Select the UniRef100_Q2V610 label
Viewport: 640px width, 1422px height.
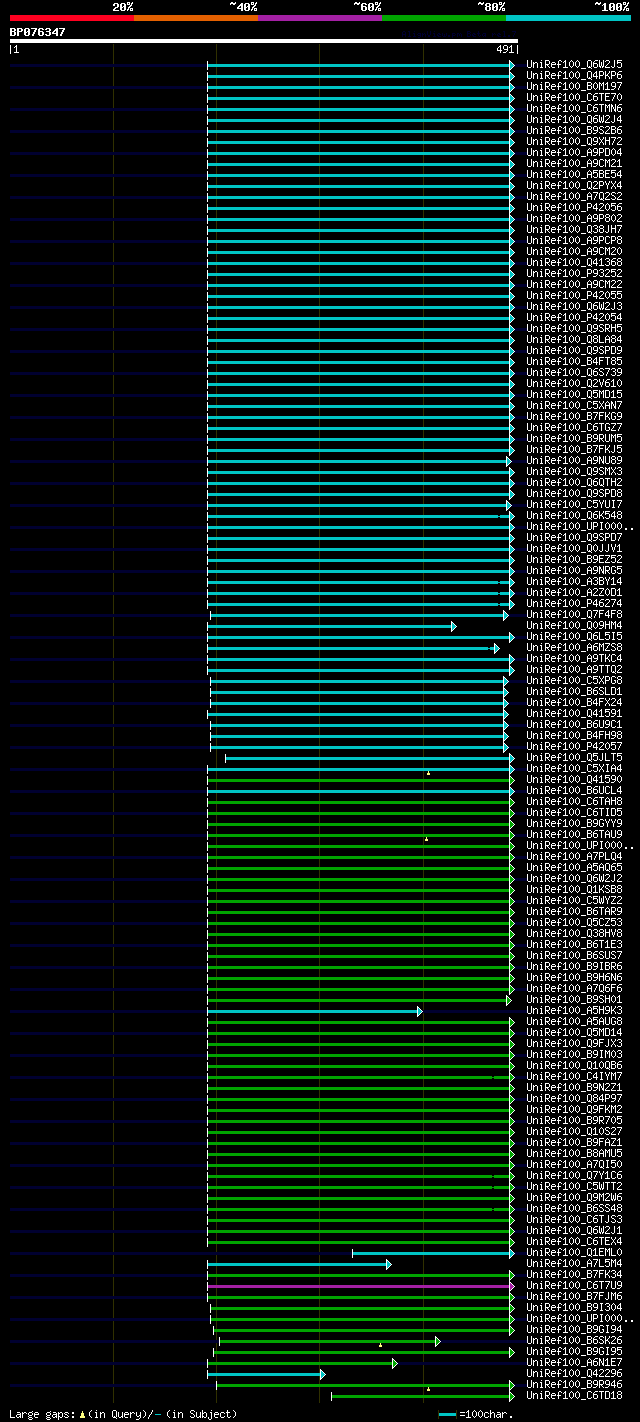[x=574, y=383]
